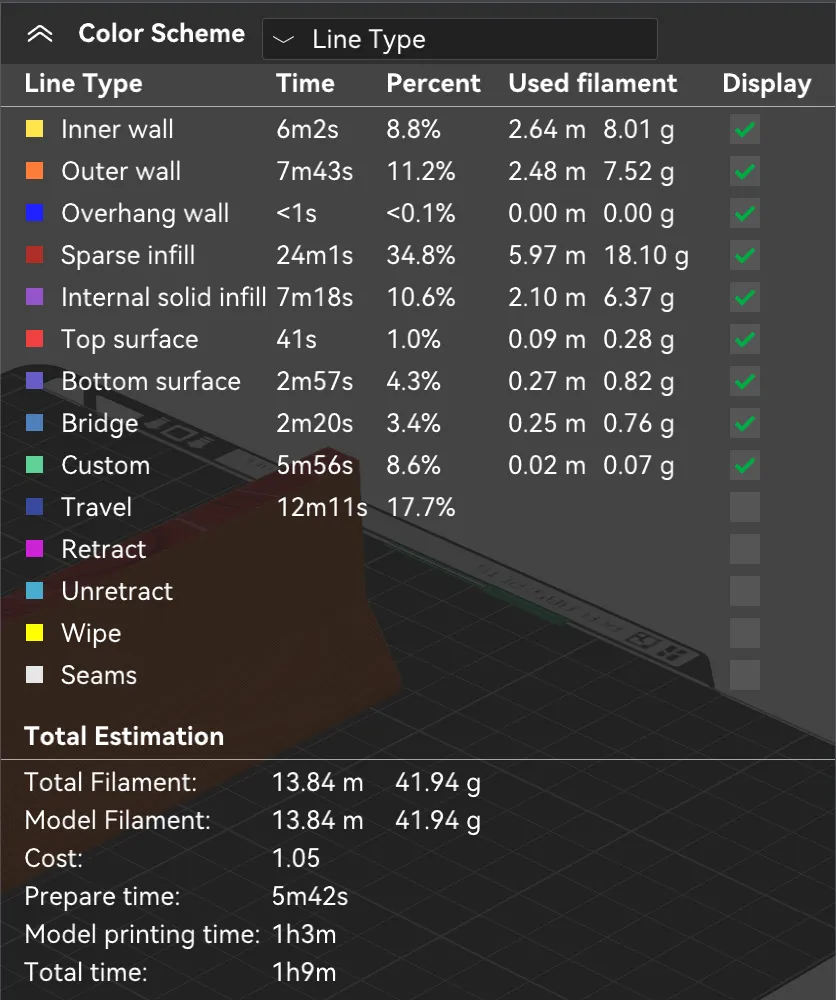Screen dimensions: 836x1000
Task: Click the Used filament column header
Action: [592, 83]
